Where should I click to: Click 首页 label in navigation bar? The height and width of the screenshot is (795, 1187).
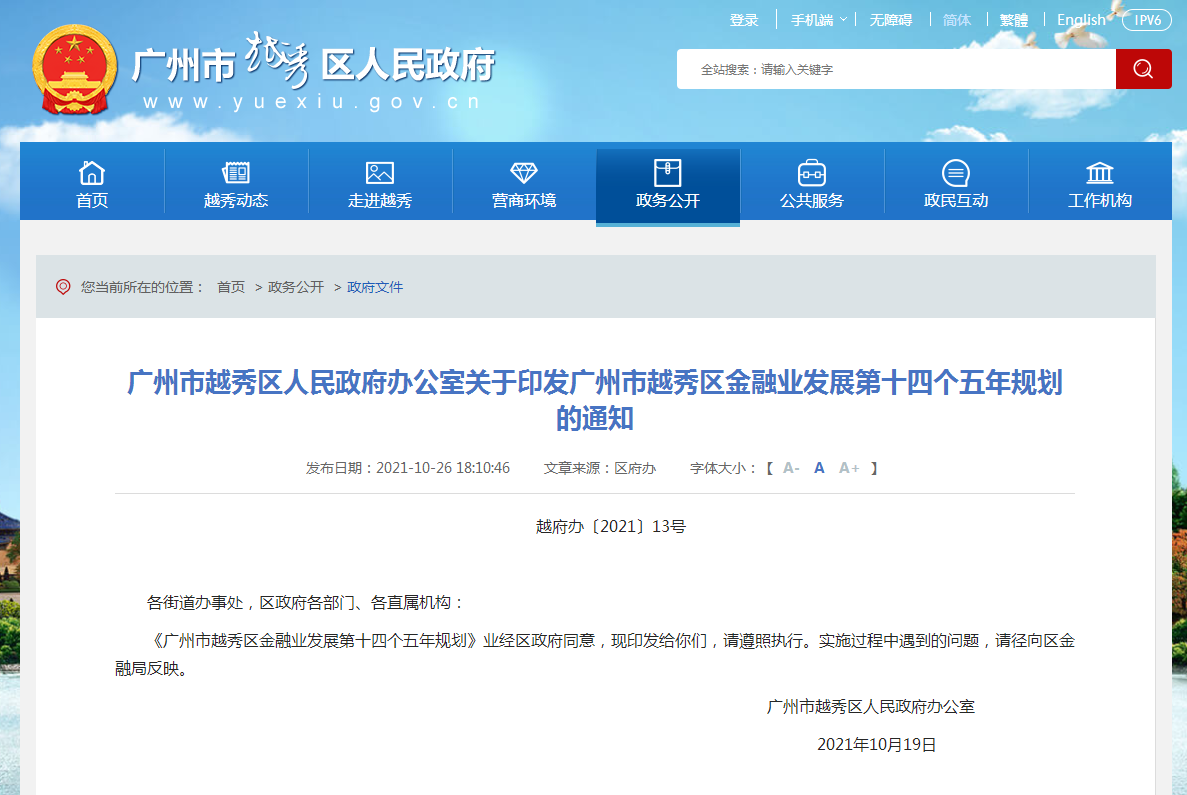(92, 201)
